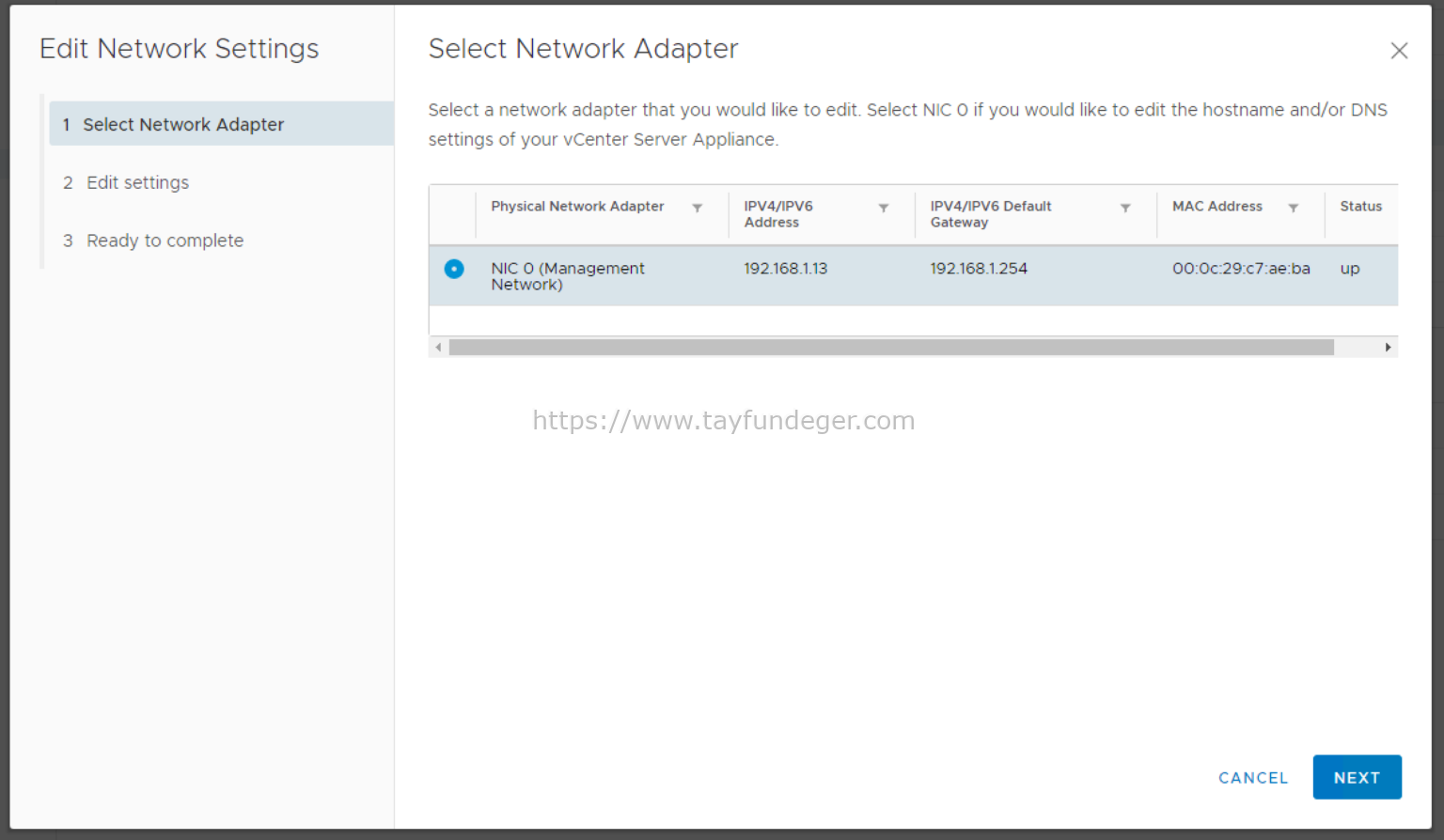The width and height of the screenshot is (1444, 840).
Task: Proceed with the NEXT button
Action: pyautogui.click(x=1357, y=777)
